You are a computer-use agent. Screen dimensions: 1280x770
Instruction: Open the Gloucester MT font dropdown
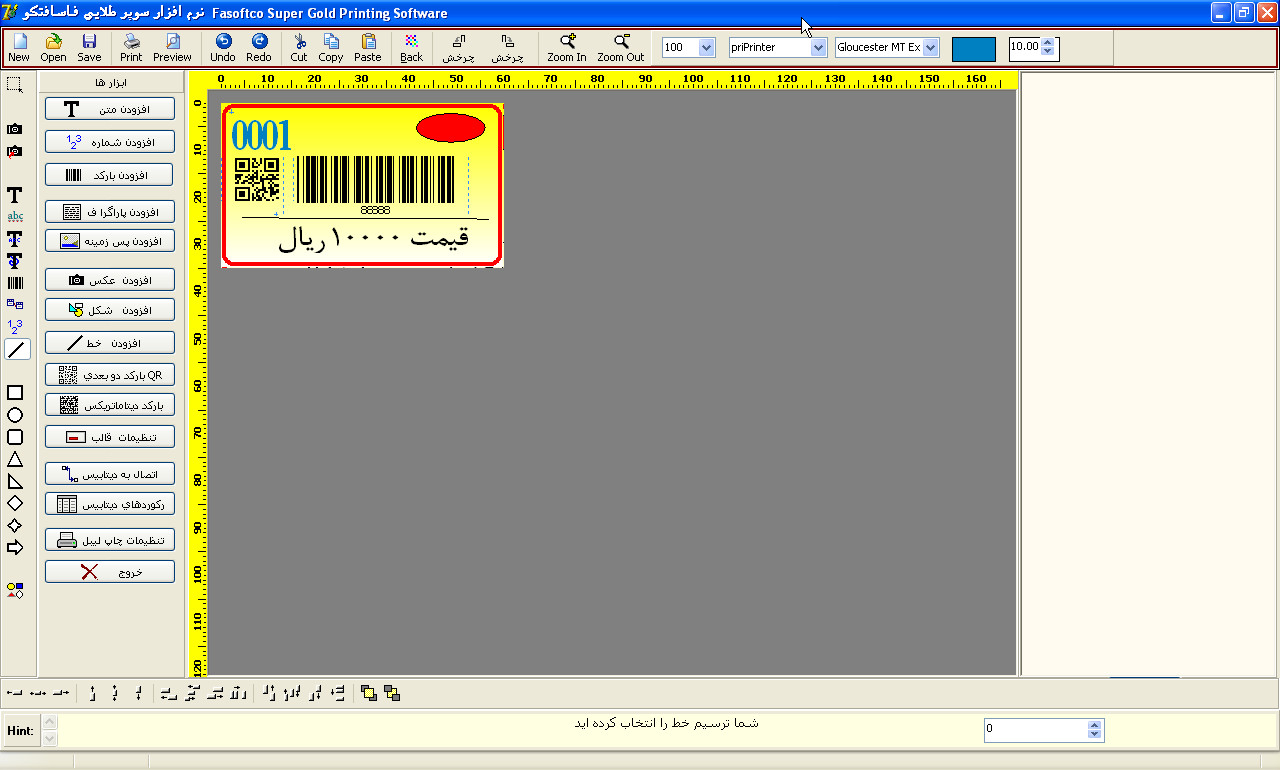(x=931, y=48)
